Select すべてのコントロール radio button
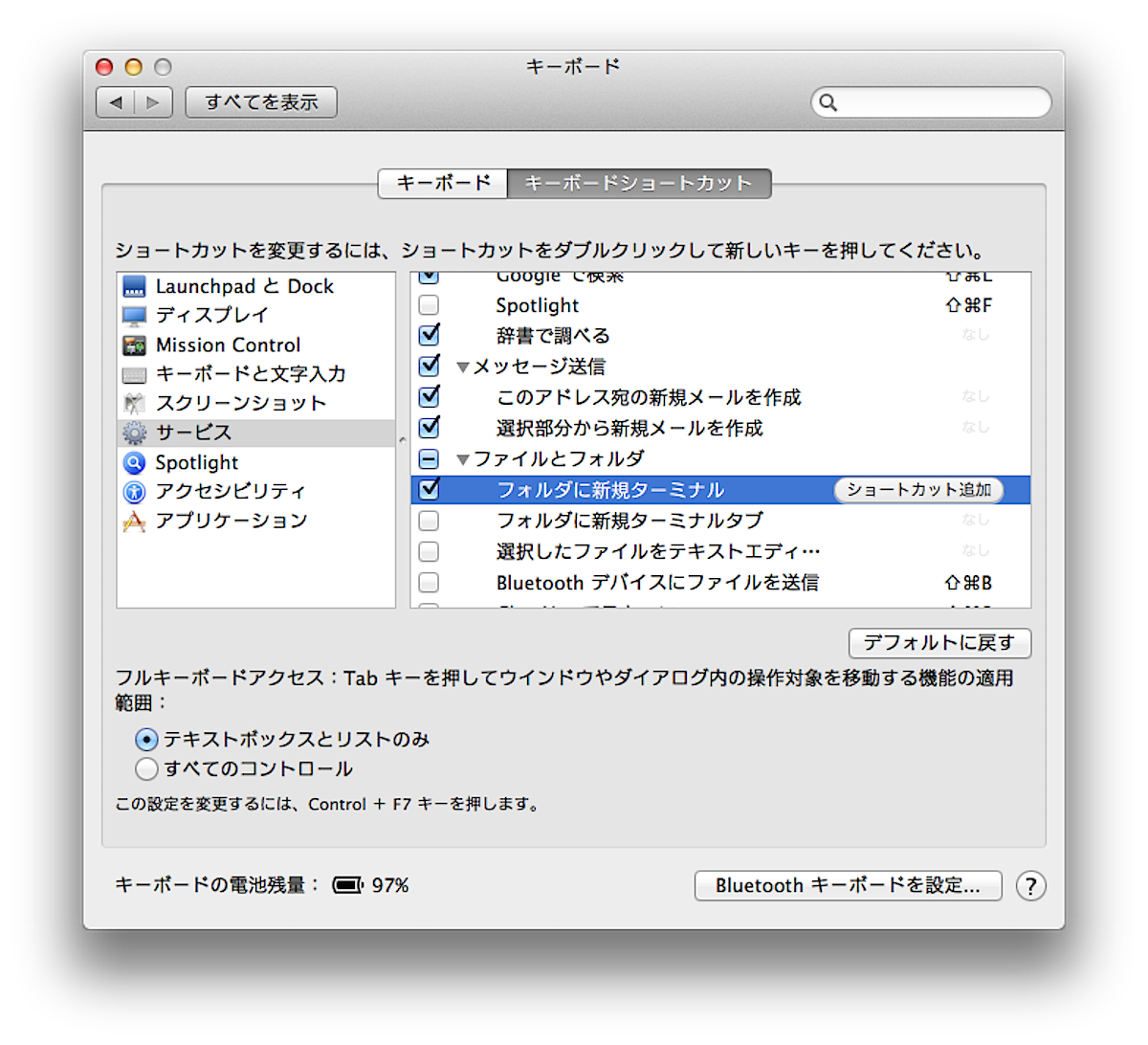The height and width of the screenshot is (1045, 1148). (146, 769)
